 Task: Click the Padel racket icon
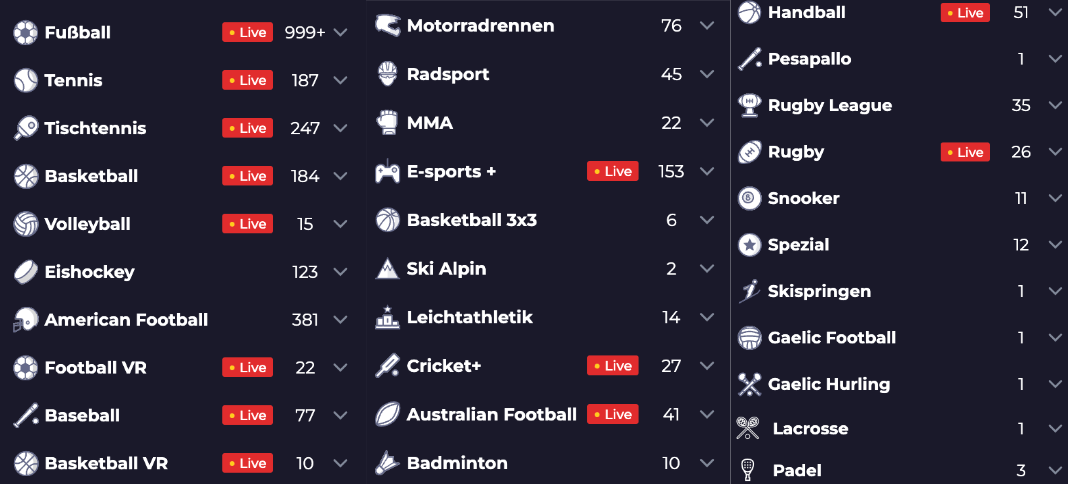[747, 469]
